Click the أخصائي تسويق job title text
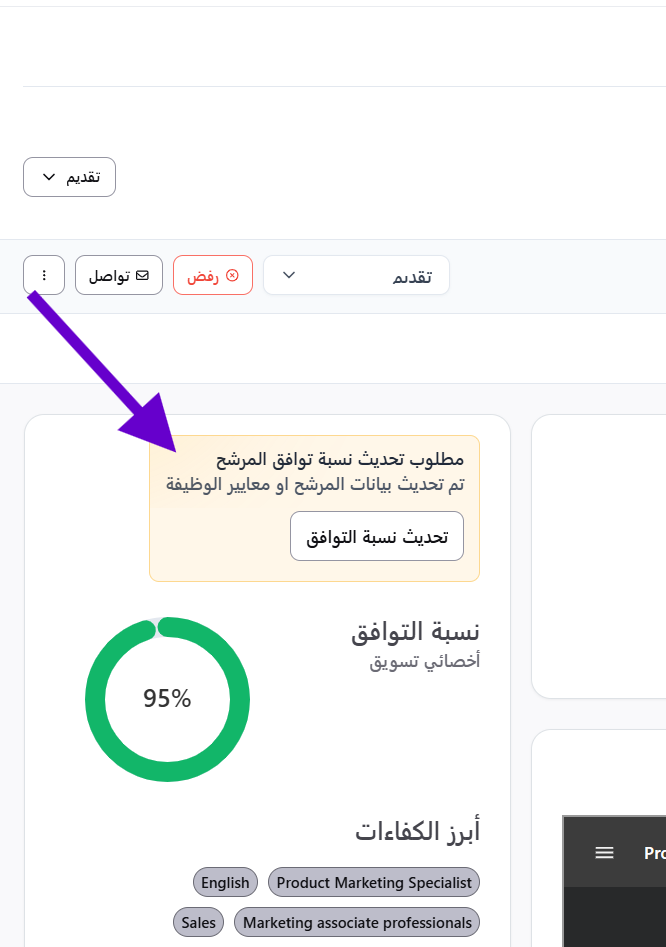 point(424,661)
